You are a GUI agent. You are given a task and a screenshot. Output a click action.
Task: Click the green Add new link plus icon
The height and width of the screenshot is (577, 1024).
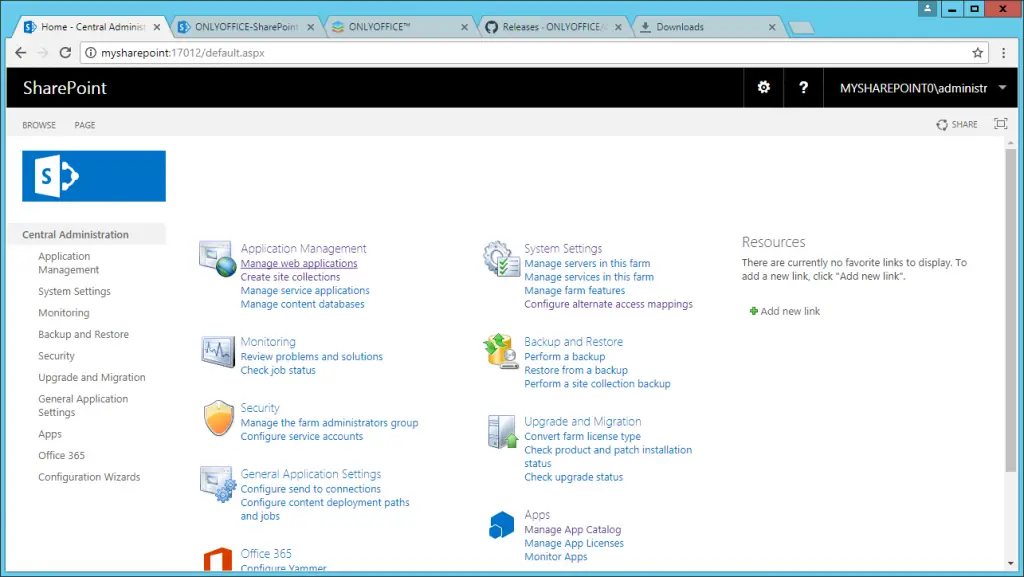point(753,311)
